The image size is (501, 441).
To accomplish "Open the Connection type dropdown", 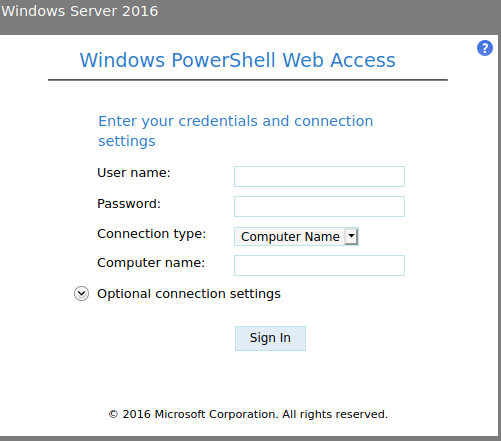I will [x=296, y=237].
